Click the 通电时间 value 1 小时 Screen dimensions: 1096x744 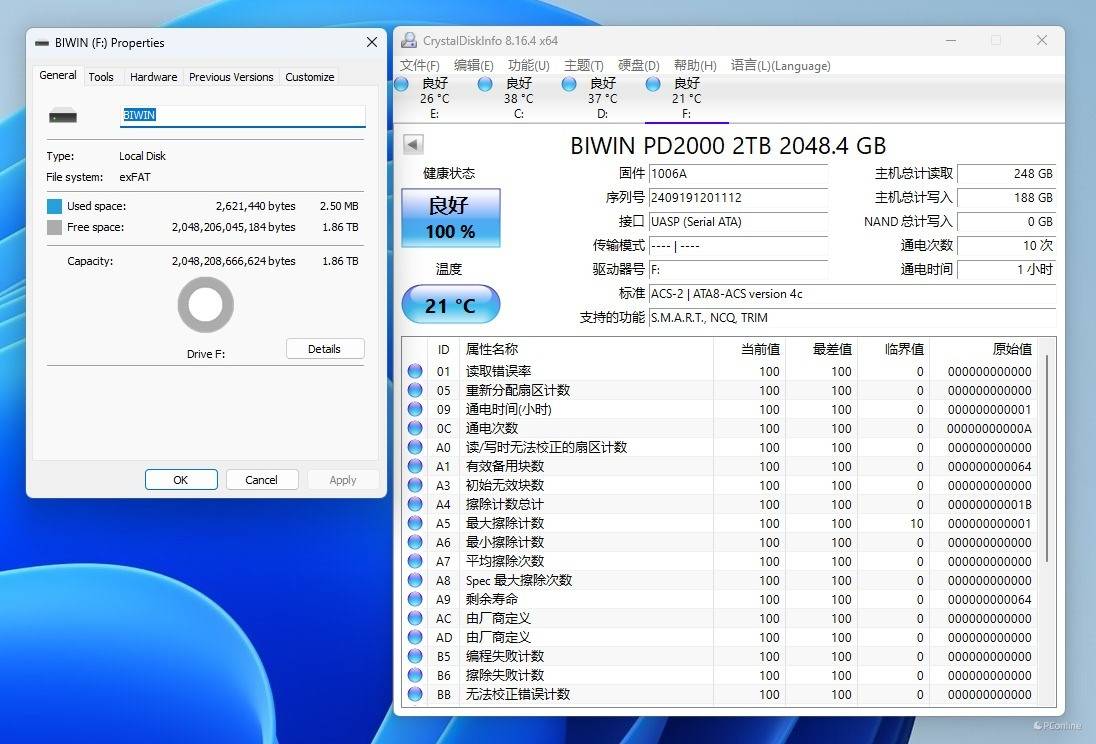pyautogui.click(x=1006, y=269)
